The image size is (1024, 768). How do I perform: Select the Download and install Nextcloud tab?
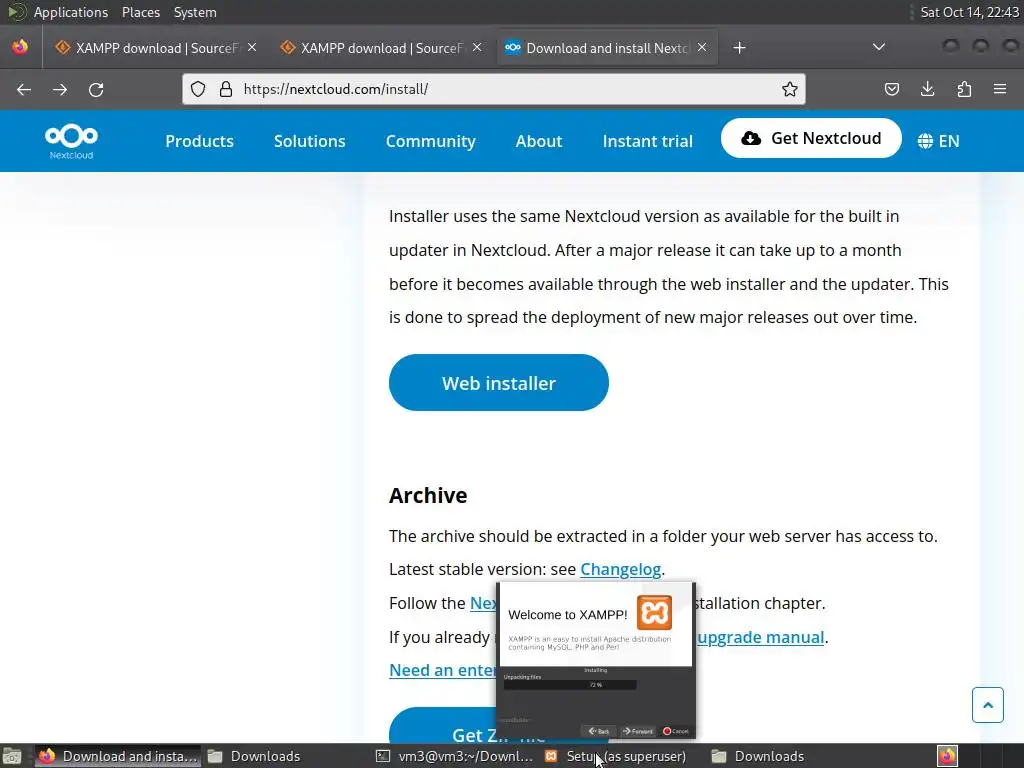[x=608, y=48]
